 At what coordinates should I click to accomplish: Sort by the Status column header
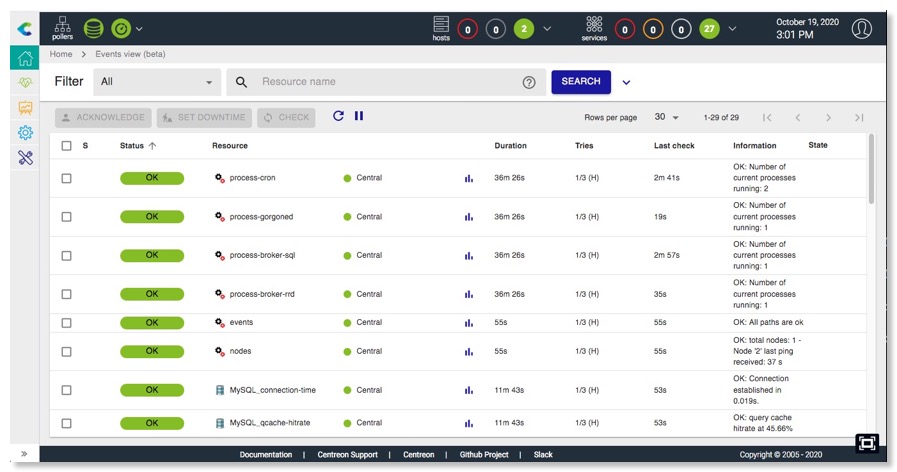pyautogui.click(x=138, y=146)
